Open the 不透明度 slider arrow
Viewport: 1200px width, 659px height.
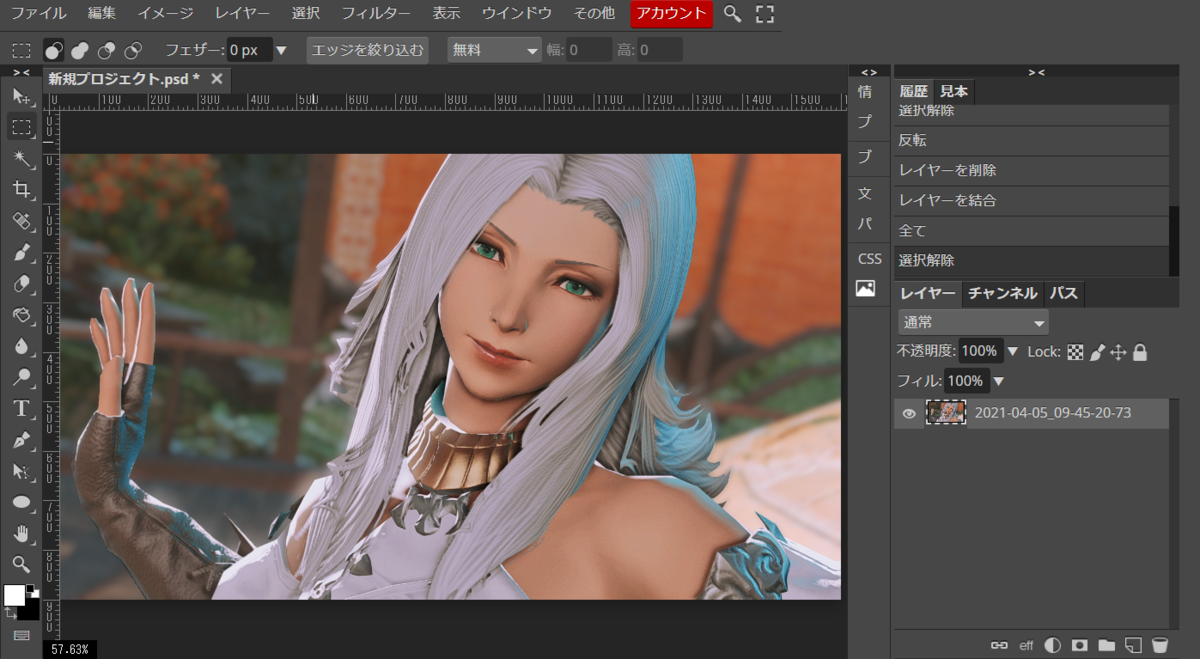[1012, 352]
